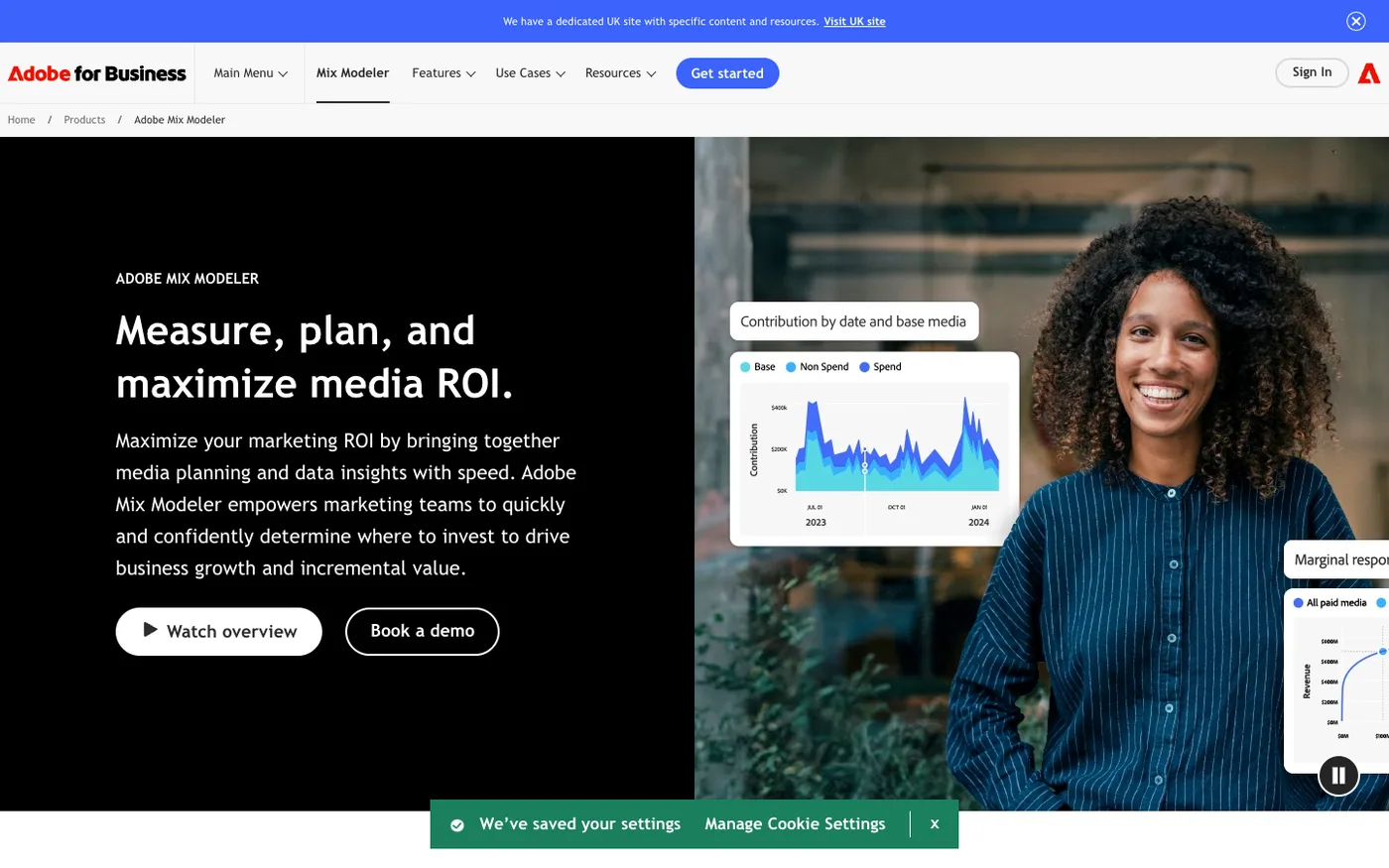The width and height of the screenshot is (1389, 868).
Task: Click the Adobe logo icon at top right
Action: pos(1369,73)
